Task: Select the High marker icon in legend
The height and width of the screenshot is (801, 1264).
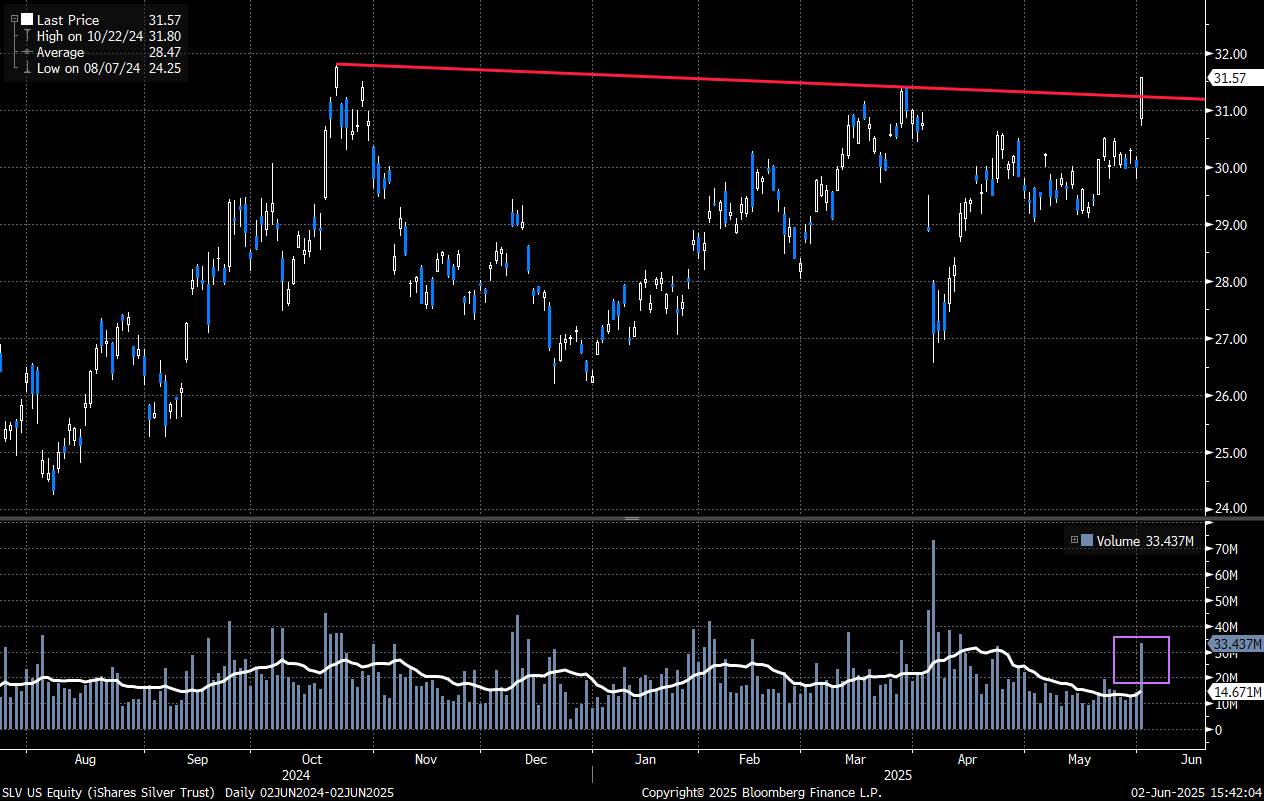Action: pyautogui.click(x=26, y=36)
